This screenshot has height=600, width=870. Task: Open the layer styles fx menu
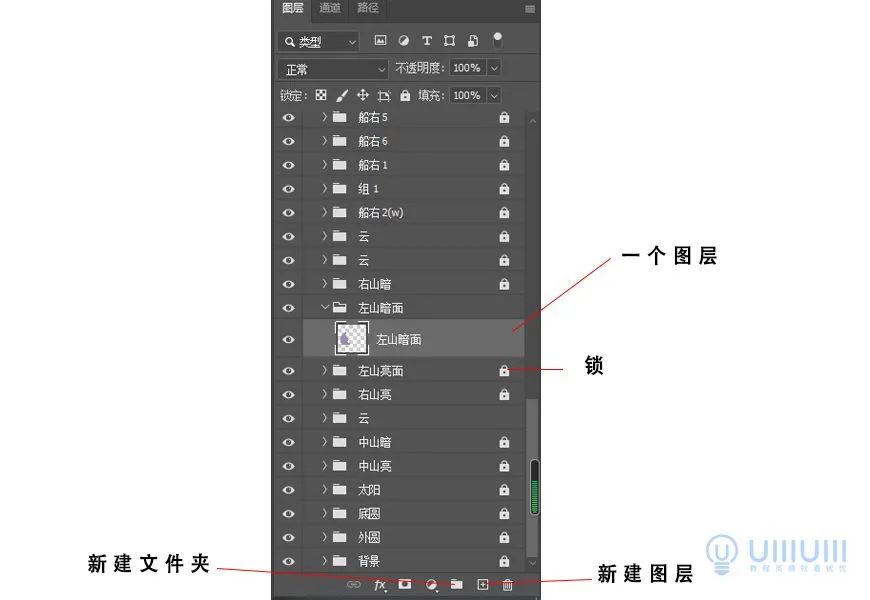coord(379,583)
